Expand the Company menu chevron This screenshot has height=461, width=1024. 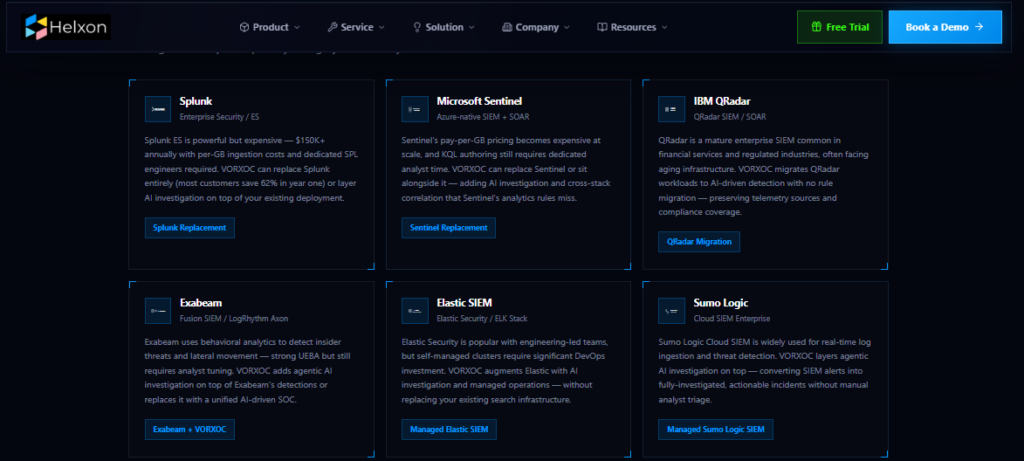pyautogui.click(x=567, y=27)
